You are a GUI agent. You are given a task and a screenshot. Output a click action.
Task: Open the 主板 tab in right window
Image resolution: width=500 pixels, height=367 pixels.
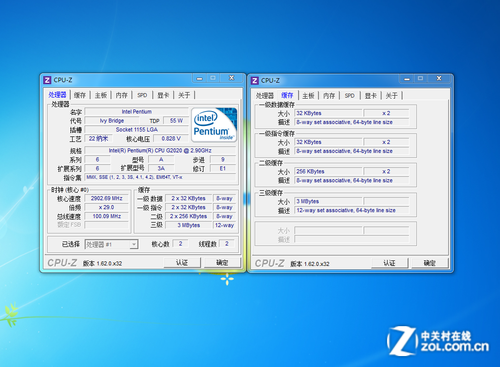pos(308,96)
